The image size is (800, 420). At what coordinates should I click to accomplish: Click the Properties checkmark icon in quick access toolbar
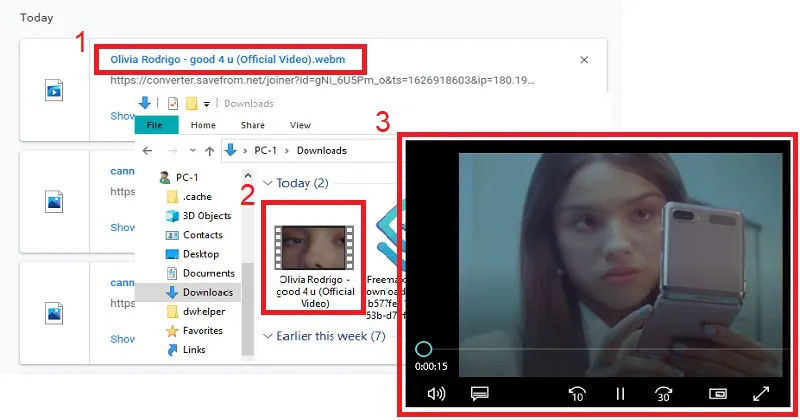pos(173,104)
